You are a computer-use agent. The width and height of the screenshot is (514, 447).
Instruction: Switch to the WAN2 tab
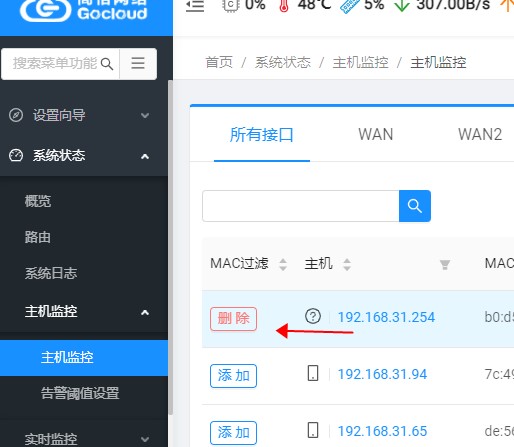click(480, 135)
